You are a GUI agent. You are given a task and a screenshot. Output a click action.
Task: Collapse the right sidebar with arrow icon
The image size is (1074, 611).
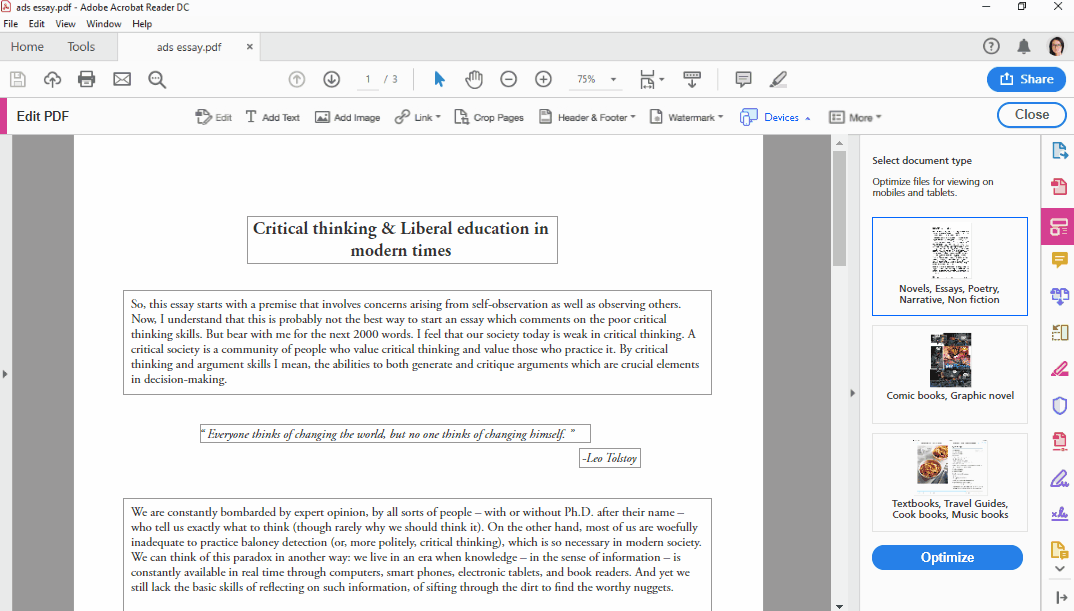click(1061, 598)
